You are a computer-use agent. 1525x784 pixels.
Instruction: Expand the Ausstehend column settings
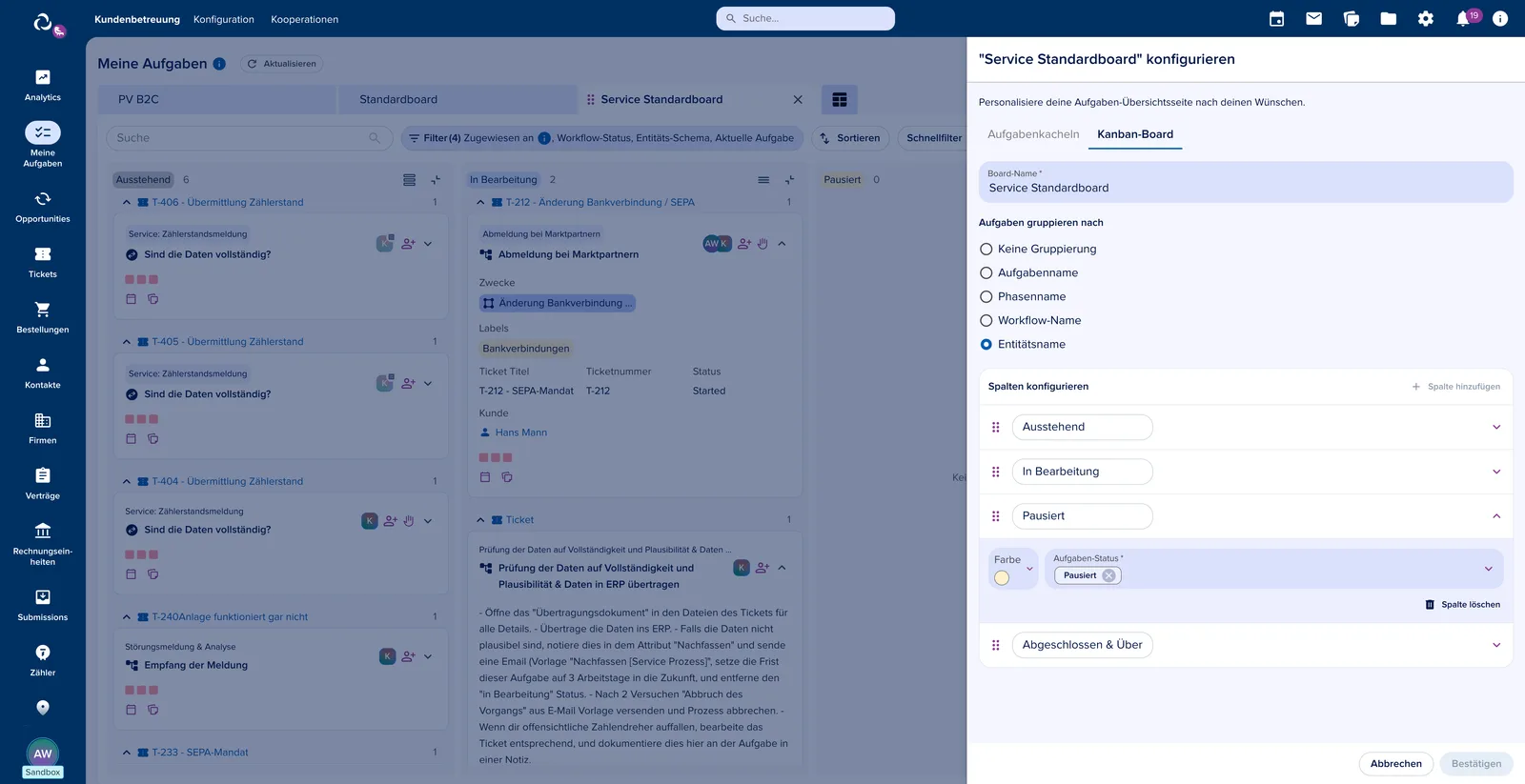tap(1496, 428)
